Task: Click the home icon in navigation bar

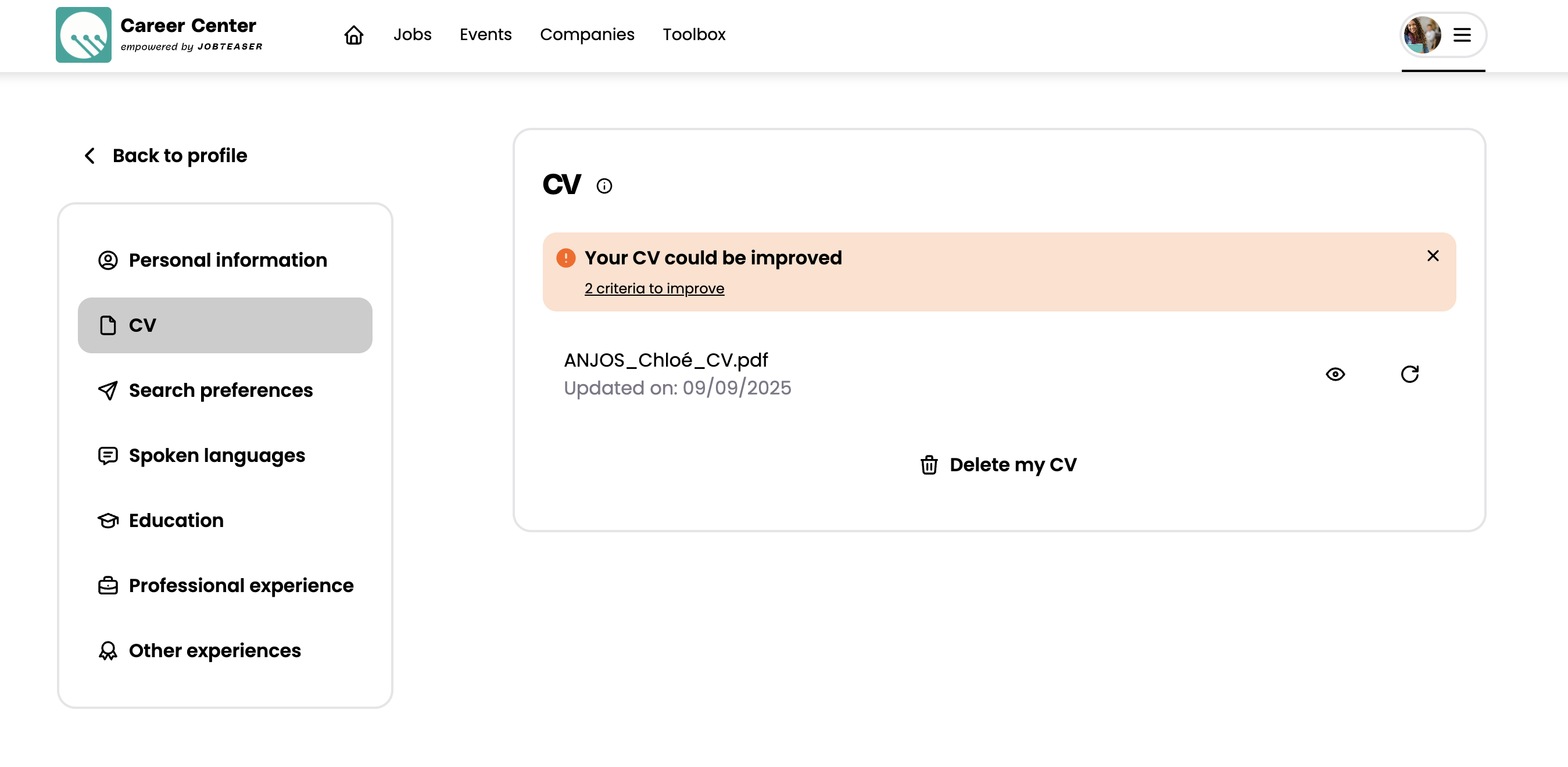Action: tap(354, 35)
